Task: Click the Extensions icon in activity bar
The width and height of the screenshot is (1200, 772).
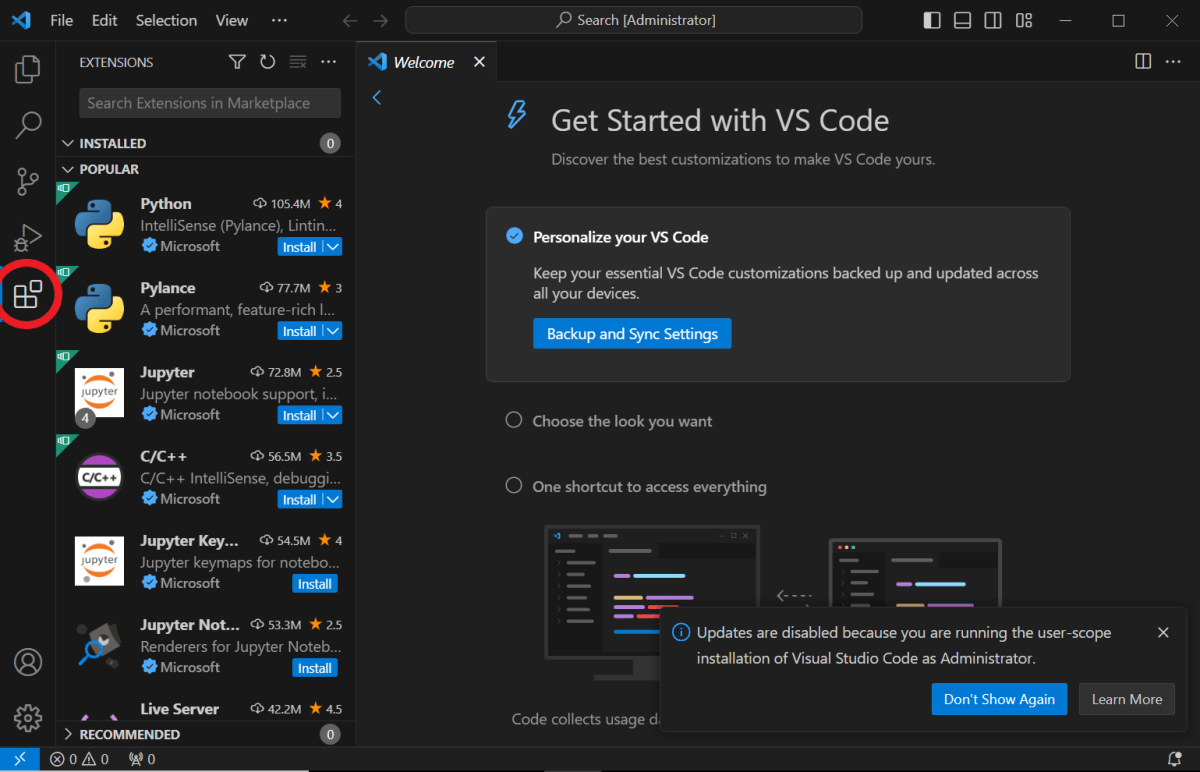Action: coord(28,294)
